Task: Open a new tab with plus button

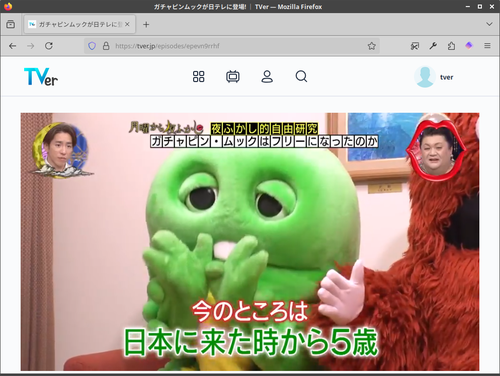Action: 146,24
